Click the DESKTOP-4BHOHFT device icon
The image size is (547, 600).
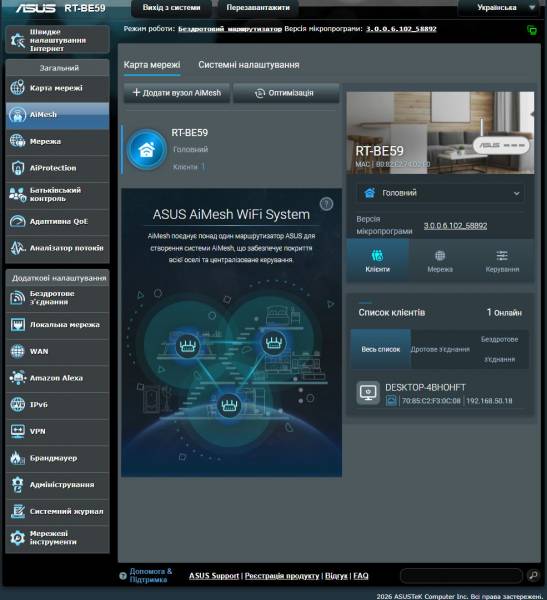coord(368,393)
